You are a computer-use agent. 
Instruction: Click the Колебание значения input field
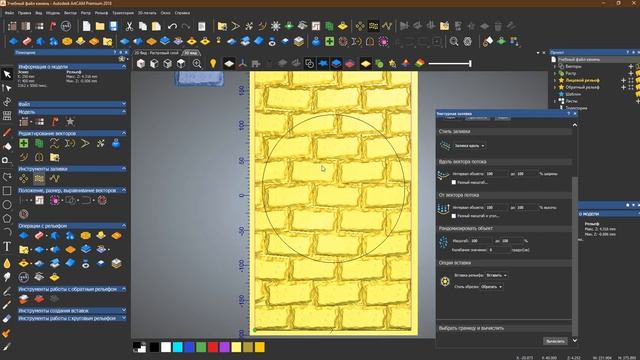(x=500, y=250)
